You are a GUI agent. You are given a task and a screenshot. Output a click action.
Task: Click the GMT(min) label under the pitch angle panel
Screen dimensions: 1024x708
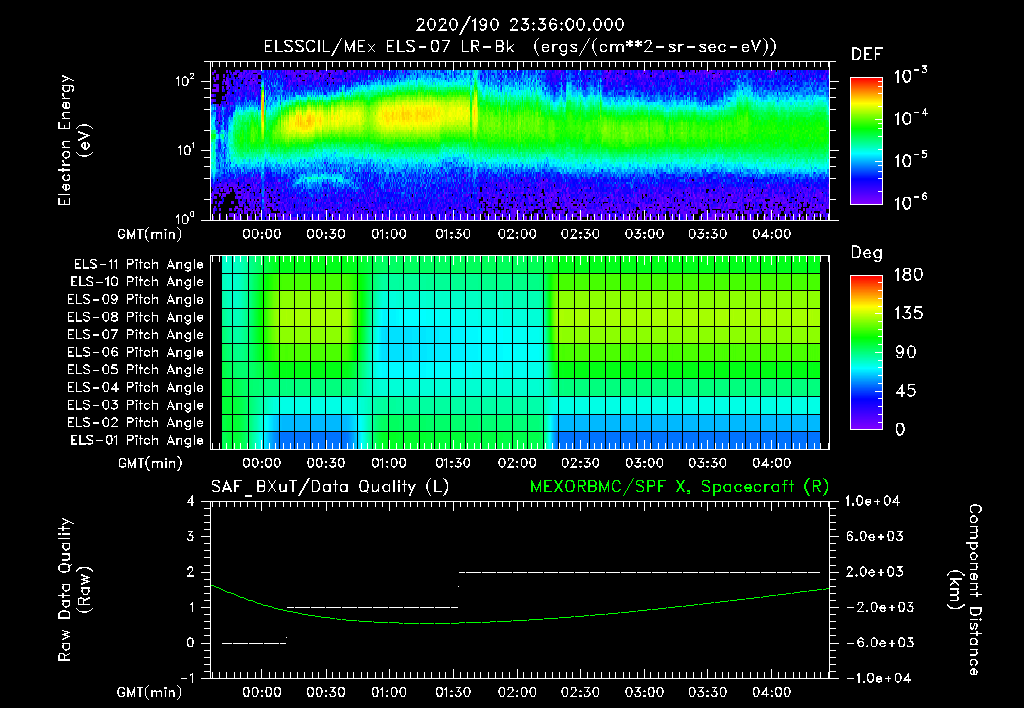pos(150,464)
